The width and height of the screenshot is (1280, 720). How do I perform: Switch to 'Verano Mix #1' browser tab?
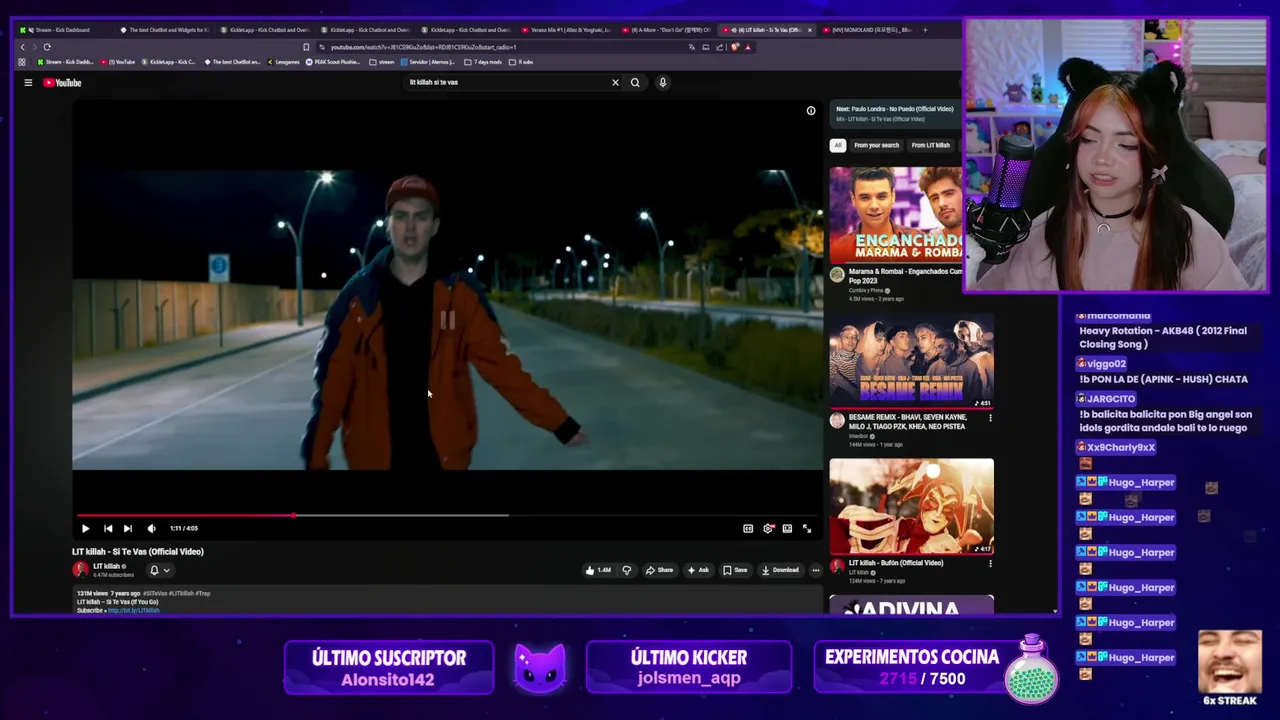(566, 30)
